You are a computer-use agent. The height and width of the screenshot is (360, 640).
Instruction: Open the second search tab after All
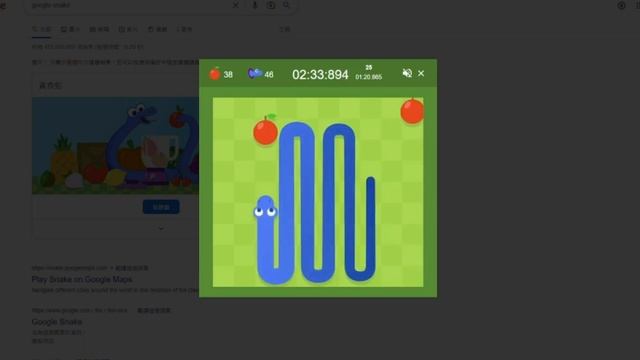pyautogui.click(x=70, y=29)
